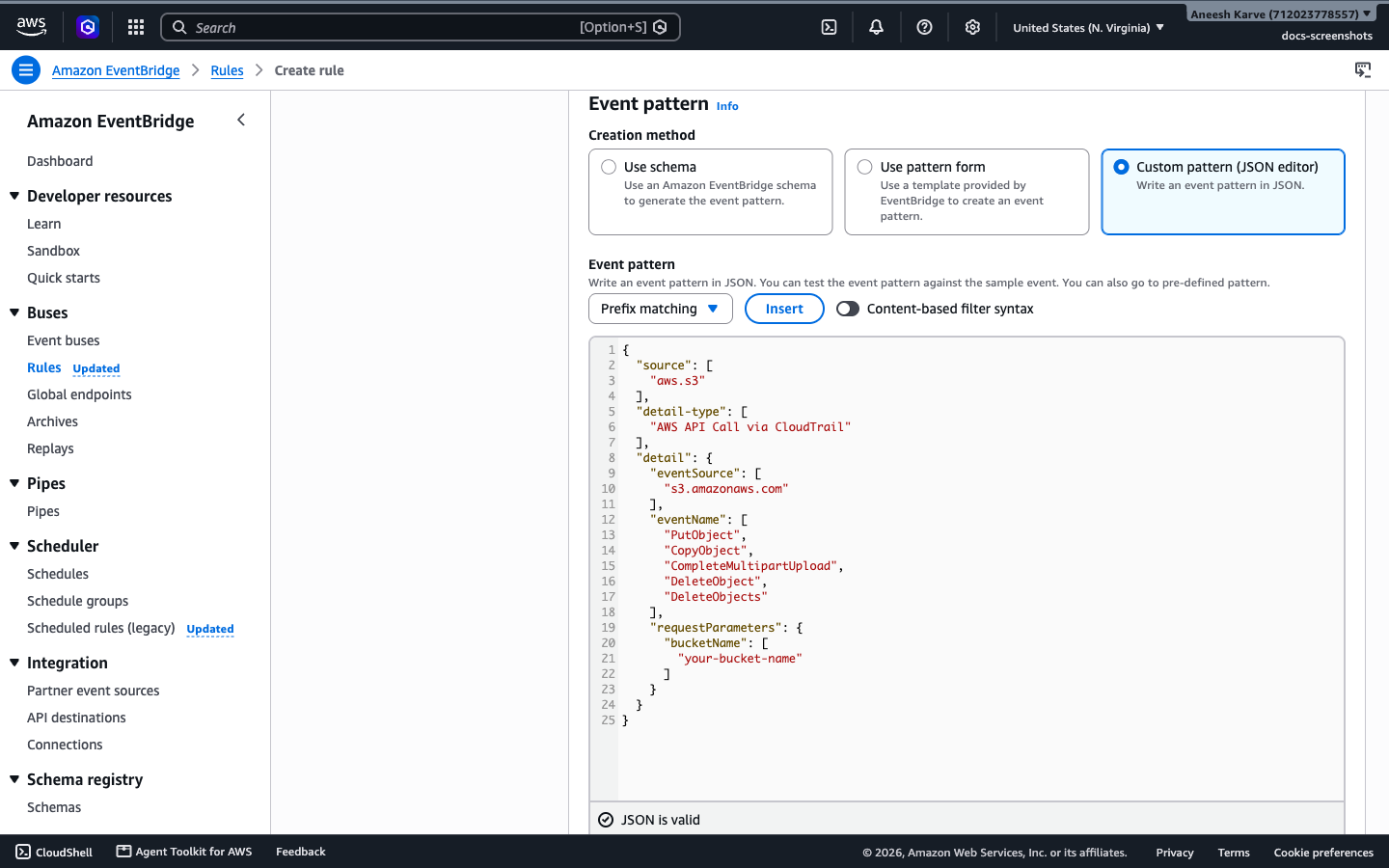The width and height of the screenshot is (1389, 868).
Task: Open Global endpoints page
Action: coord(79,394)
